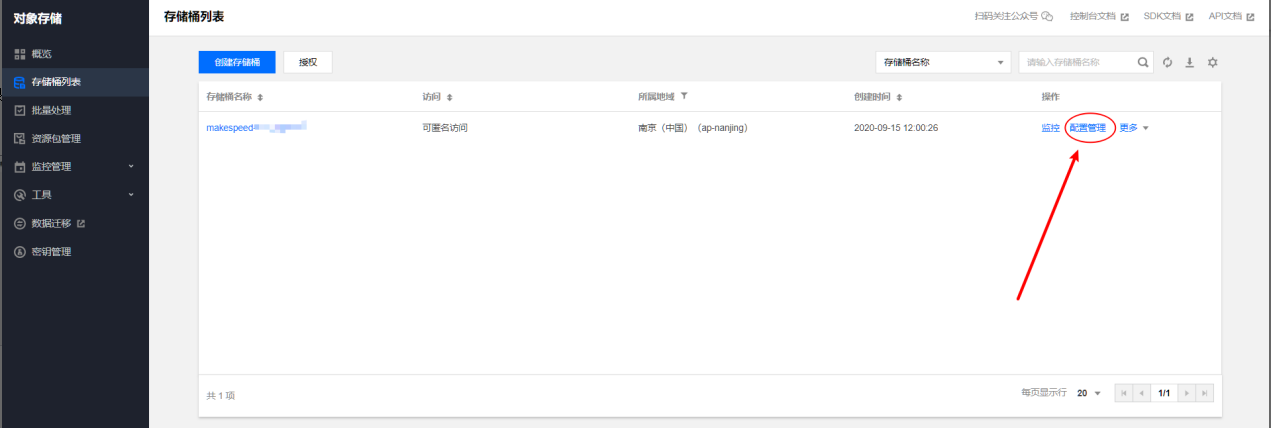Select 存储桶列表 in the sidebar
The image size is (1271, 428).
(74, 82)
